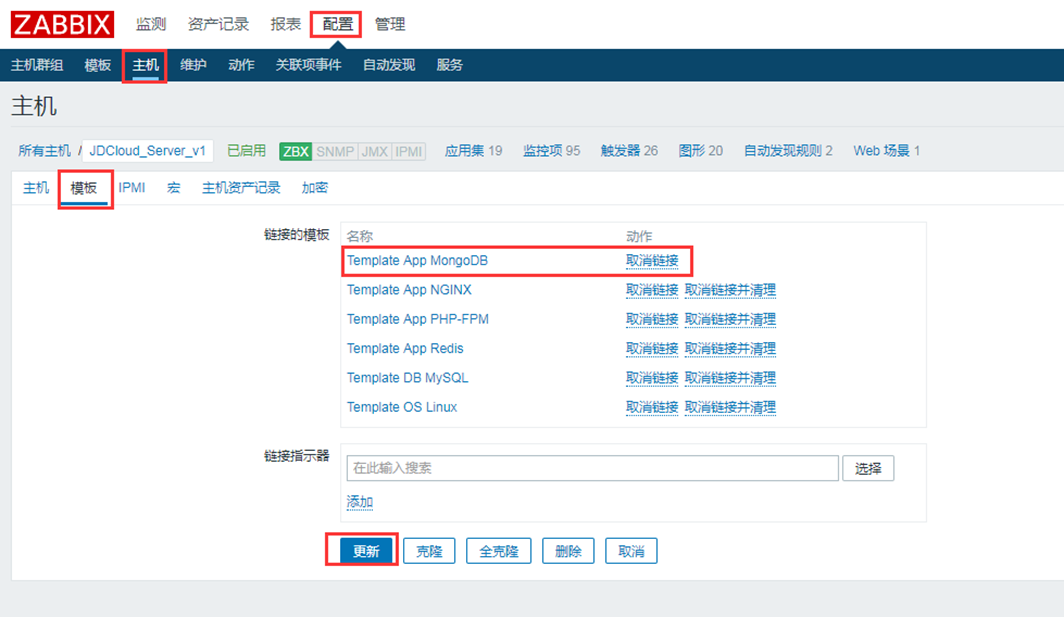Click the 删除 button
1064x617 pixels.
tap(568, 551)
